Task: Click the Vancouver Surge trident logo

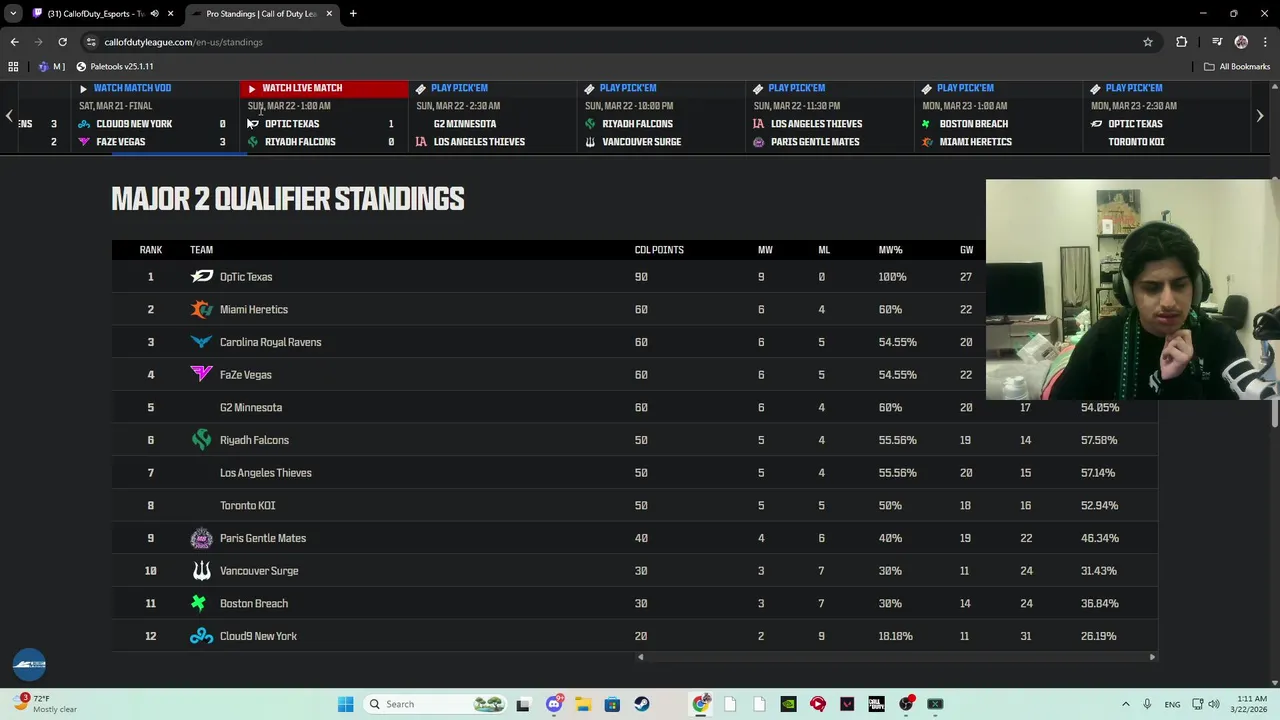Action: pyautogui.click(x=202, y=571)
